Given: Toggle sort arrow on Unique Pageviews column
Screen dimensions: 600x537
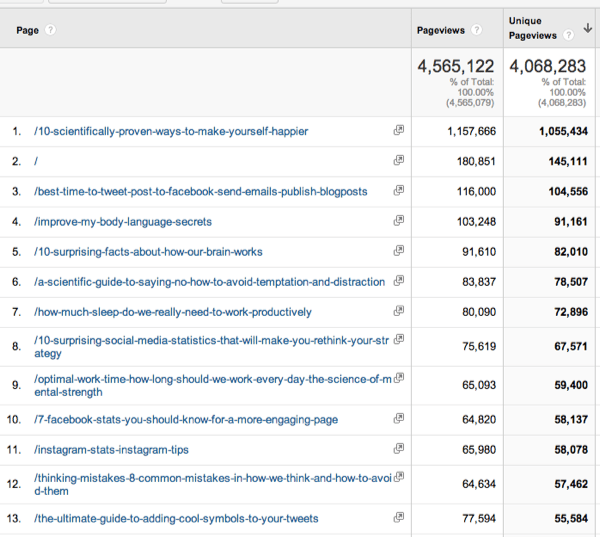Looking at the screenshot, I should (588, 28).
